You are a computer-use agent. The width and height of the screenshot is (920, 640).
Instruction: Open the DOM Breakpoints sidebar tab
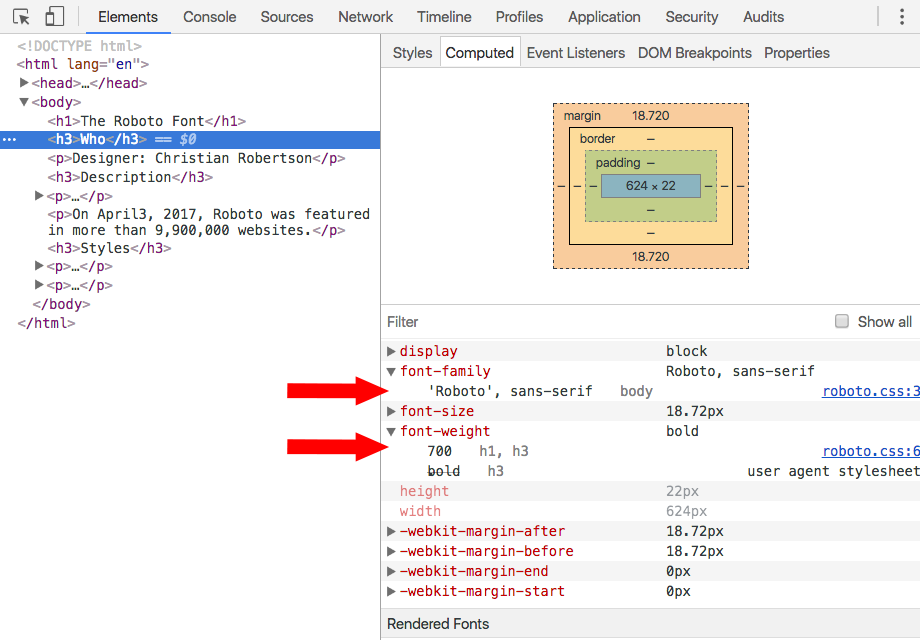tap(695, 53)
